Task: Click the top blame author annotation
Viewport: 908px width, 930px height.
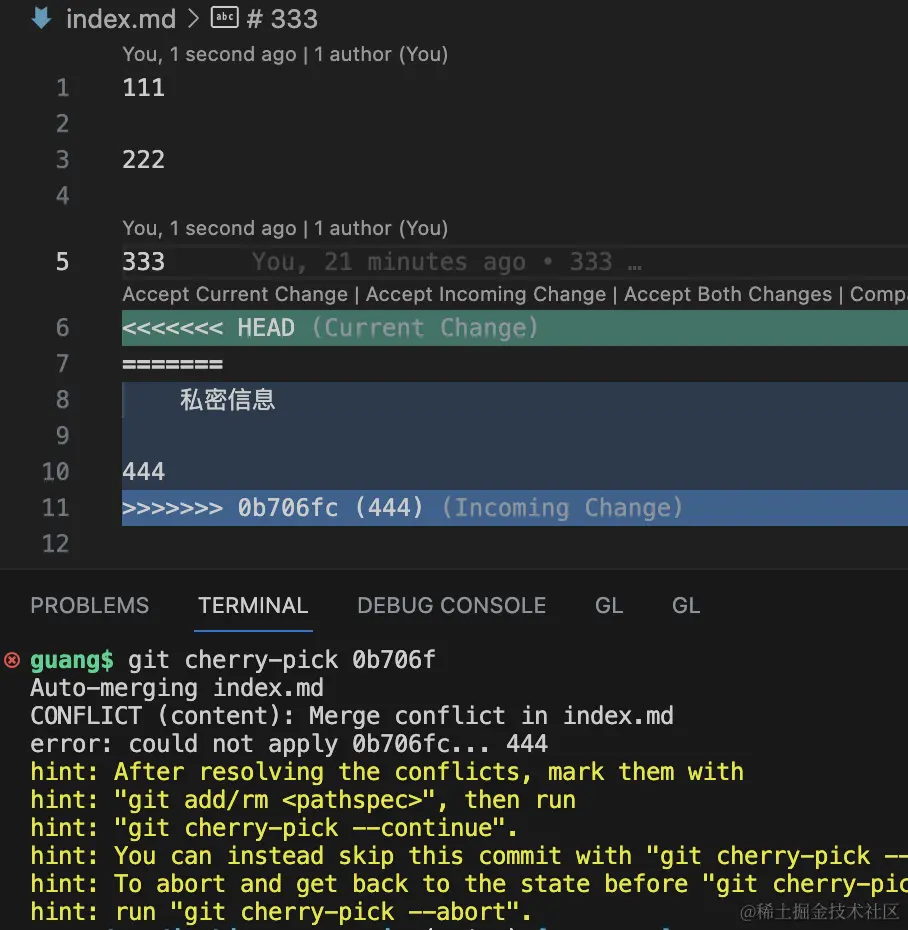Action: tap(285, 55)
